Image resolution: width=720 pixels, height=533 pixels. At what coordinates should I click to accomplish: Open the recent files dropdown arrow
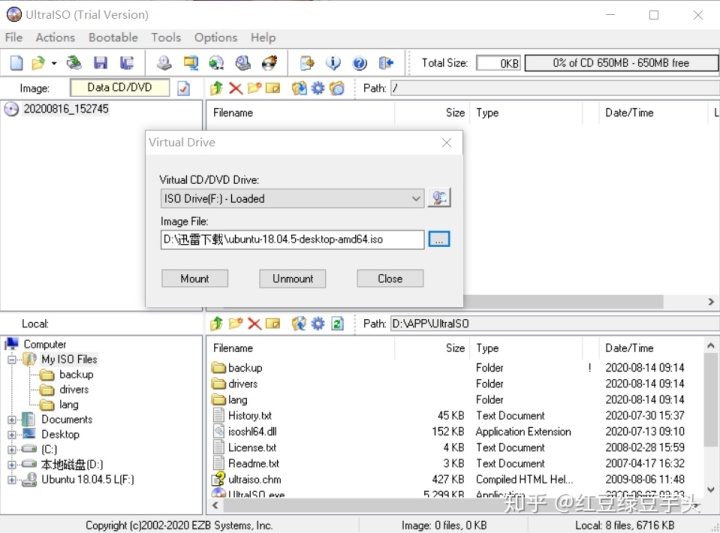54,63
